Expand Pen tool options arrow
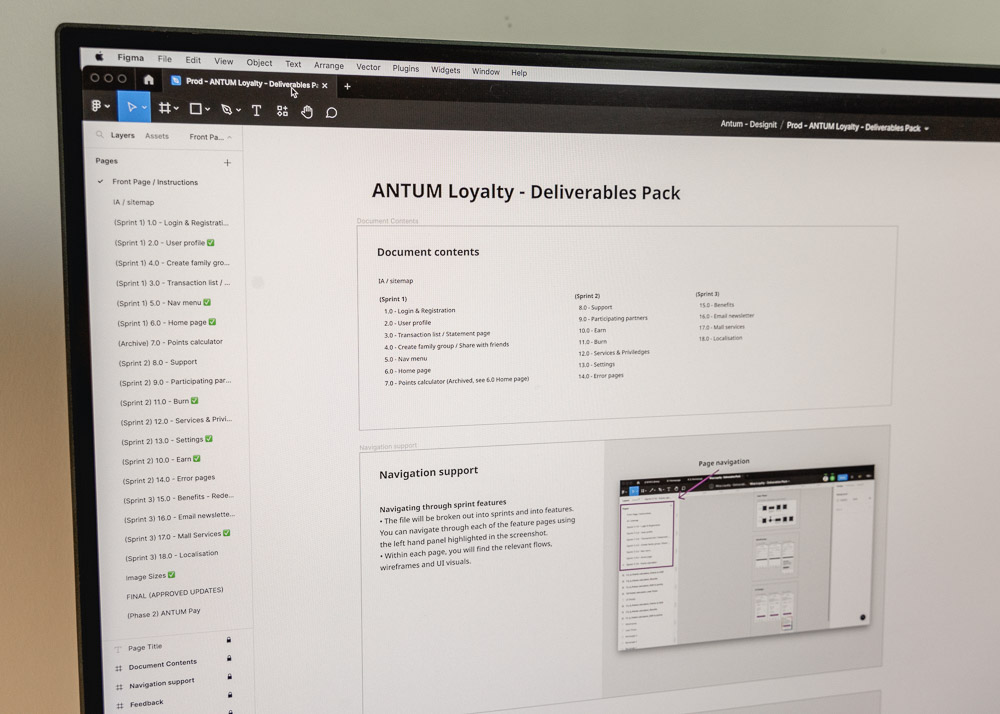The width and height of the screenshot is (1000, 714). click(239, 110)
